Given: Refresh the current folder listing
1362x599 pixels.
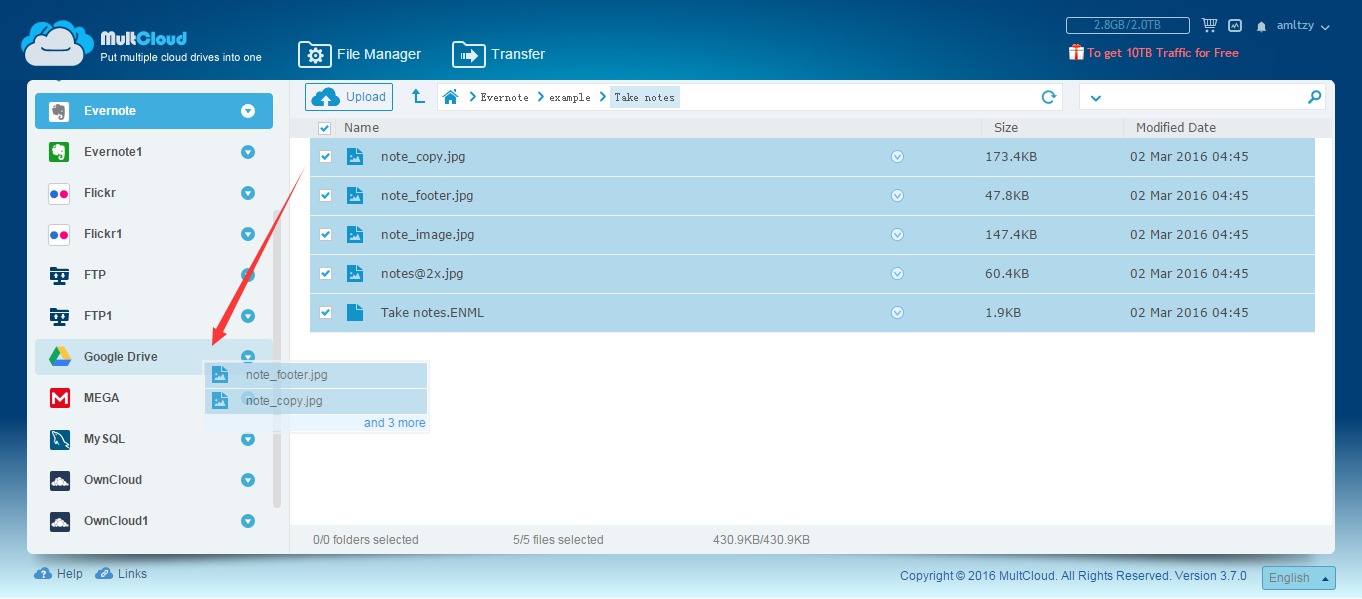Looking at the screenshot, I should click(x=1048, y=97).
